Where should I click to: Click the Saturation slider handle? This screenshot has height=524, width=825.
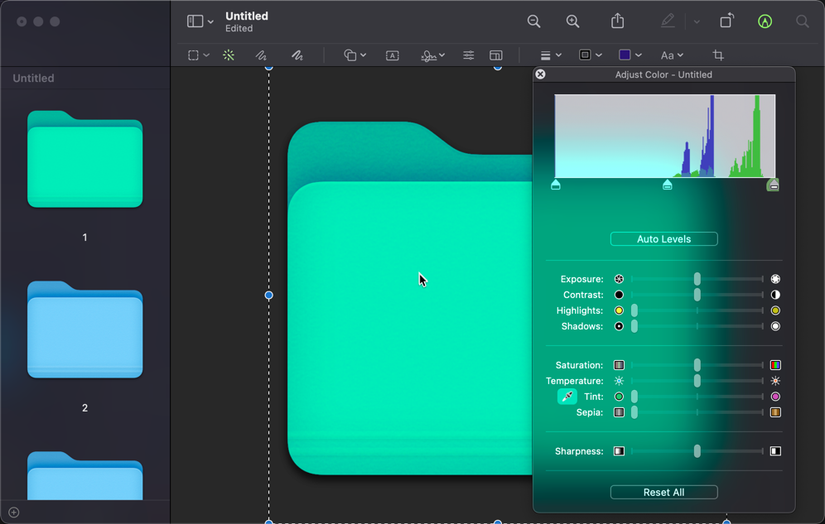pos(697,365)
